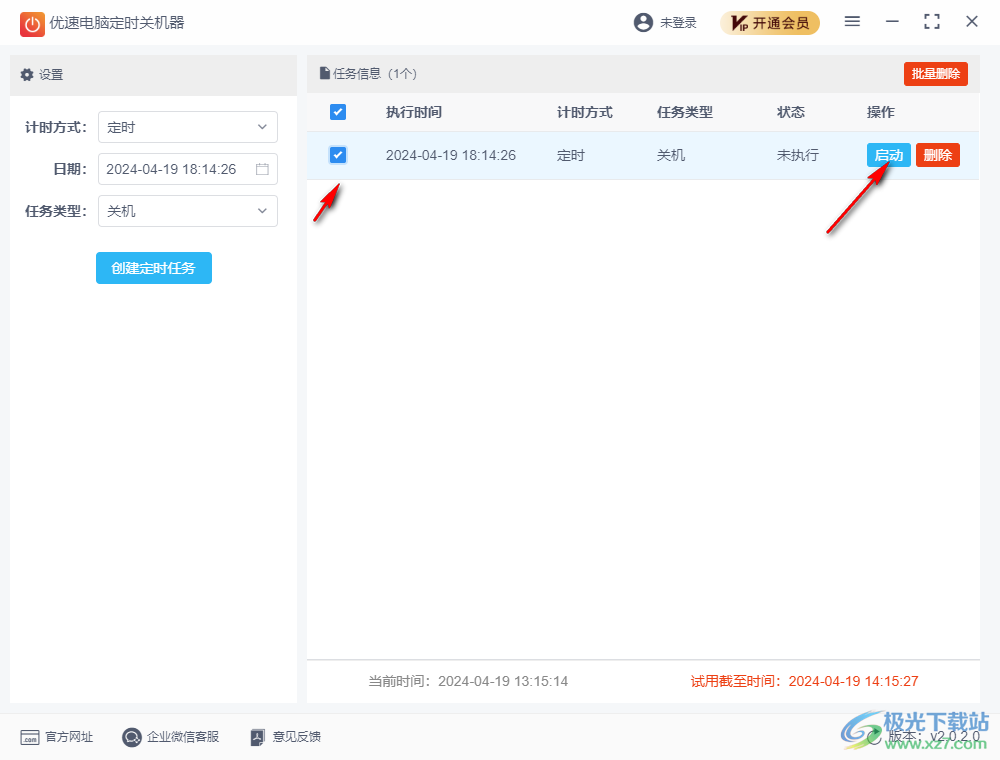
Task: Open the hamburger menu icon
Action: [852, 22]
